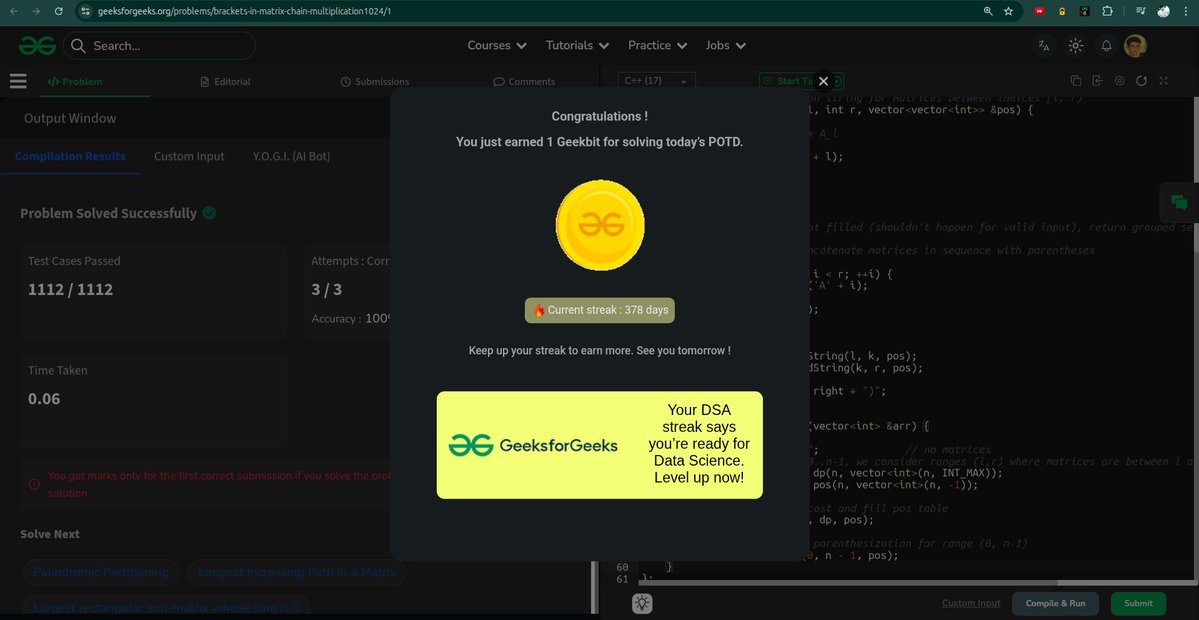Image resolution: width=1199 pixels, height=620 pixels.
Task: Open the hamburger menu beside Problem tab
Action: [18, 81]
